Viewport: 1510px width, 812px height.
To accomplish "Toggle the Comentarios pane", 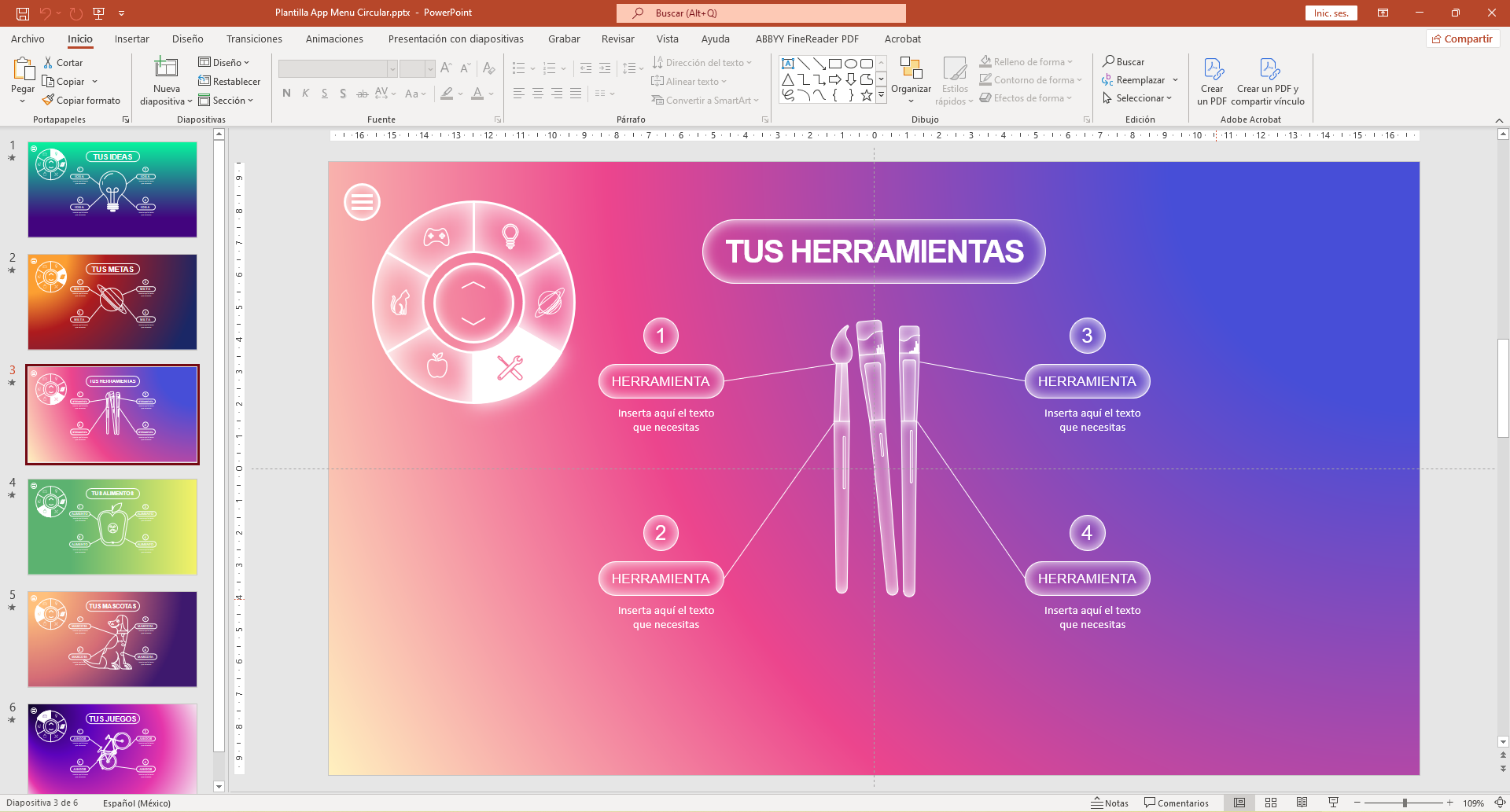I will coord(1177,803).
